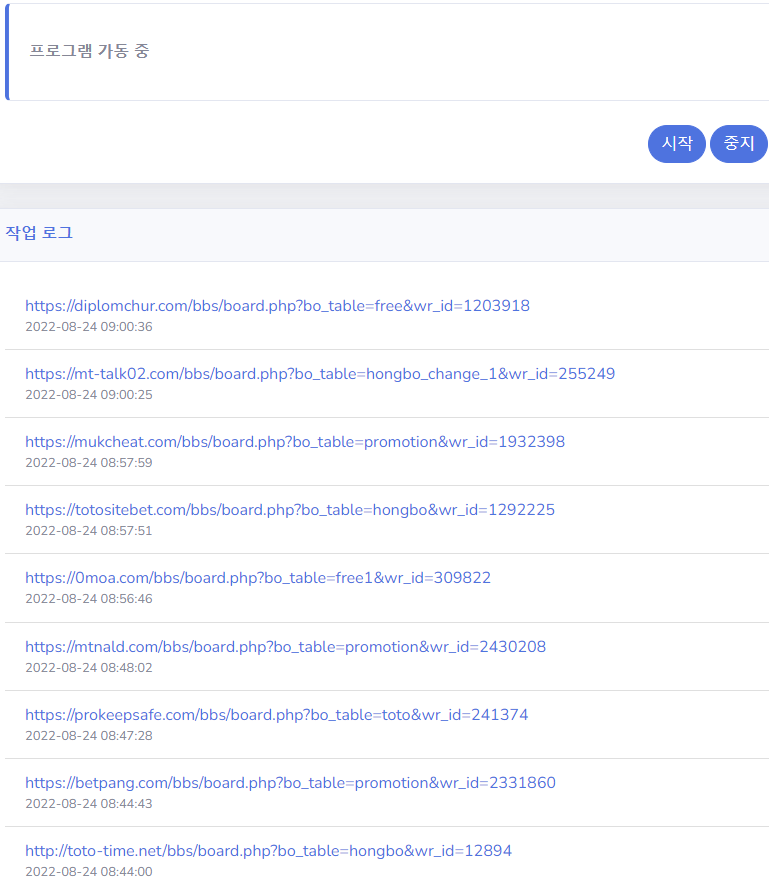Click the 프로그램 가동 중 status message
Image resolution: width=769 pixels, height=893 pixels.
coord(89,51)
